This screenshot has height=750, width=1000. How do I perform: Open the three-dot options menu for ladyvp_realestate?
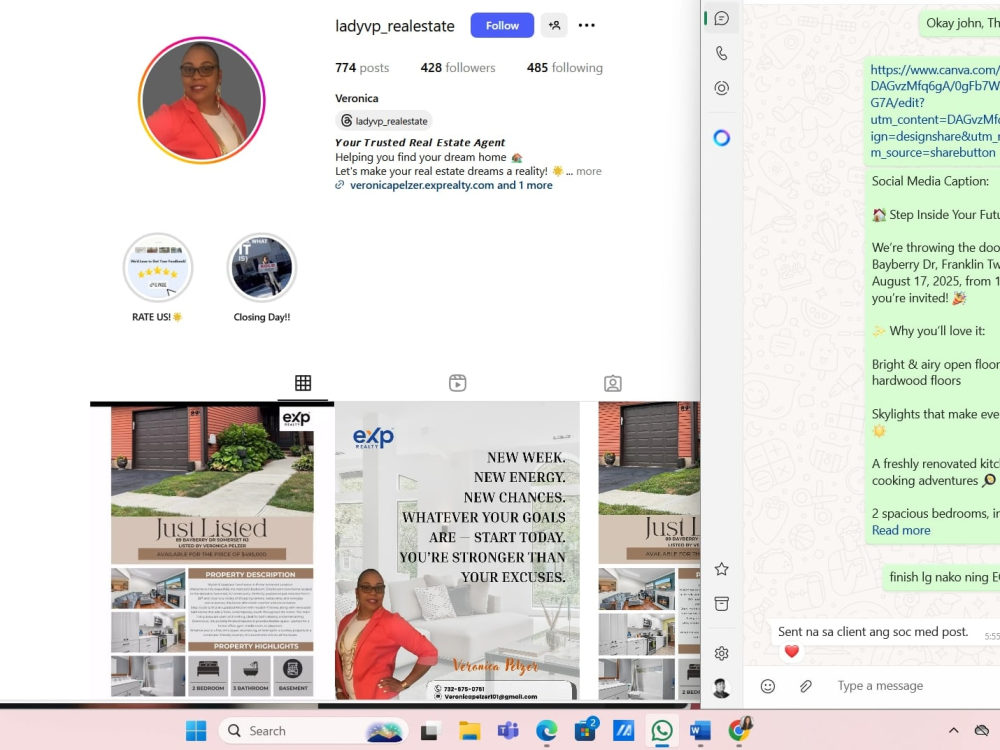(586, 26)
